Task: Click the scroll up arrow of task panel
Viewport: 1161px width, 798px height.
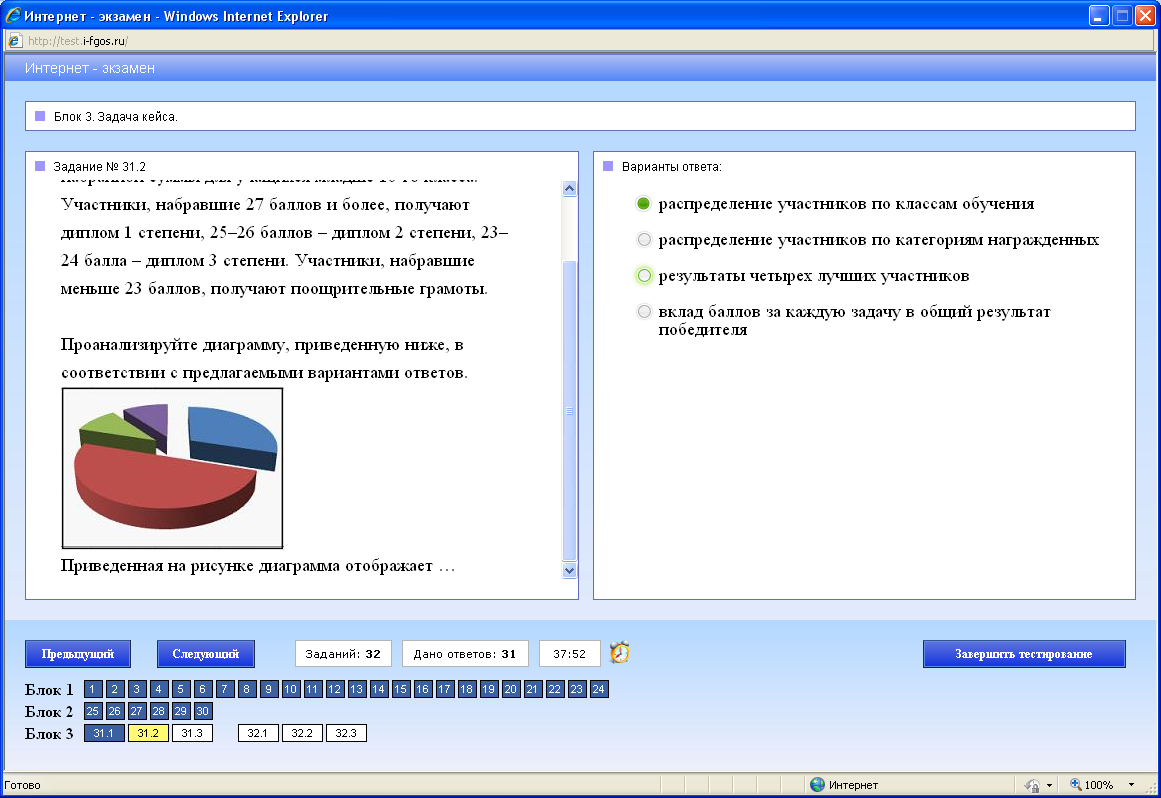Action: coord(569,189)
